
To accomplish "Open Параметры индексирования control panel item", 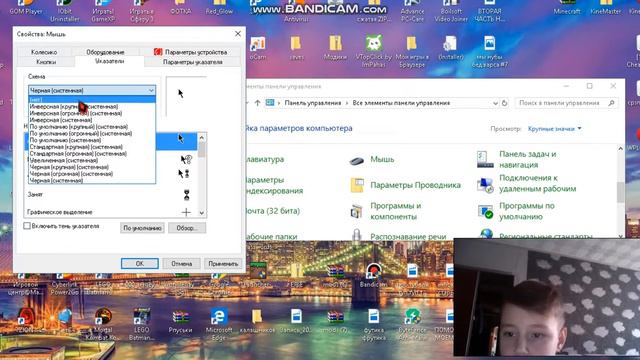I will (275, 185).
